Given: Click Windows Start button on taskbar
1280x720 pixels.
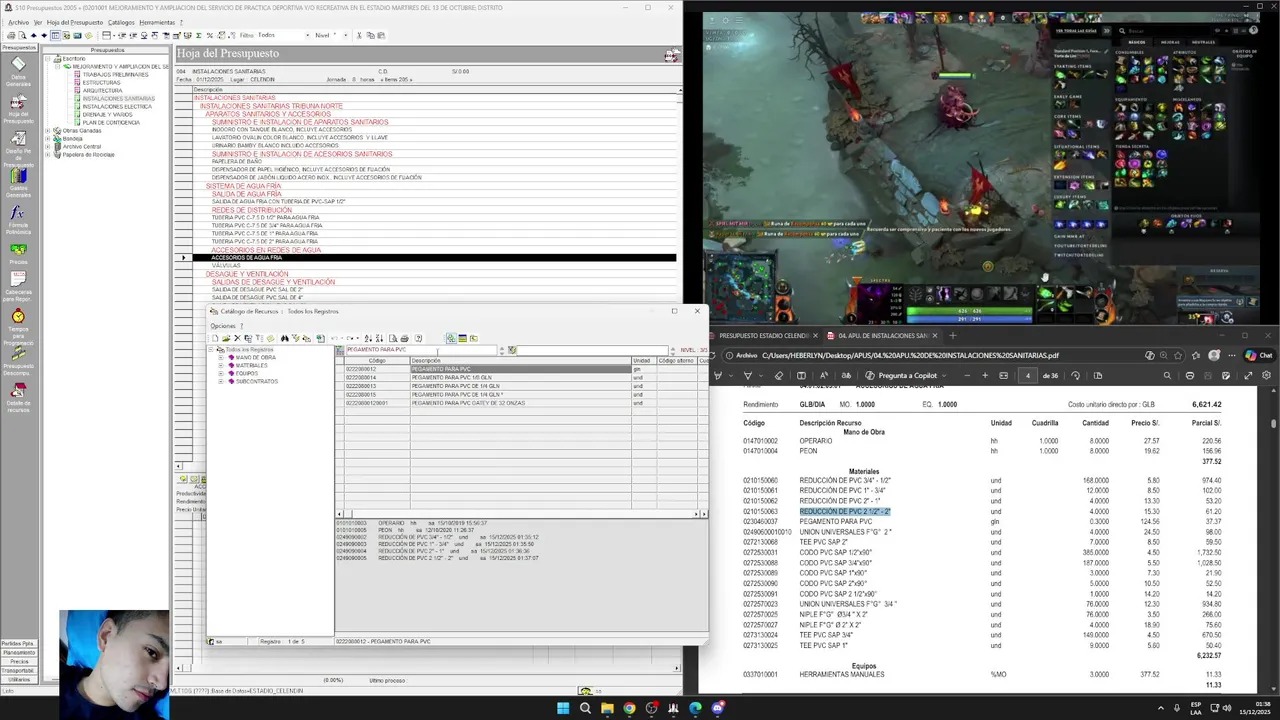Looking at the screenshot, I should pyautogui.click(x=563, y=708).
